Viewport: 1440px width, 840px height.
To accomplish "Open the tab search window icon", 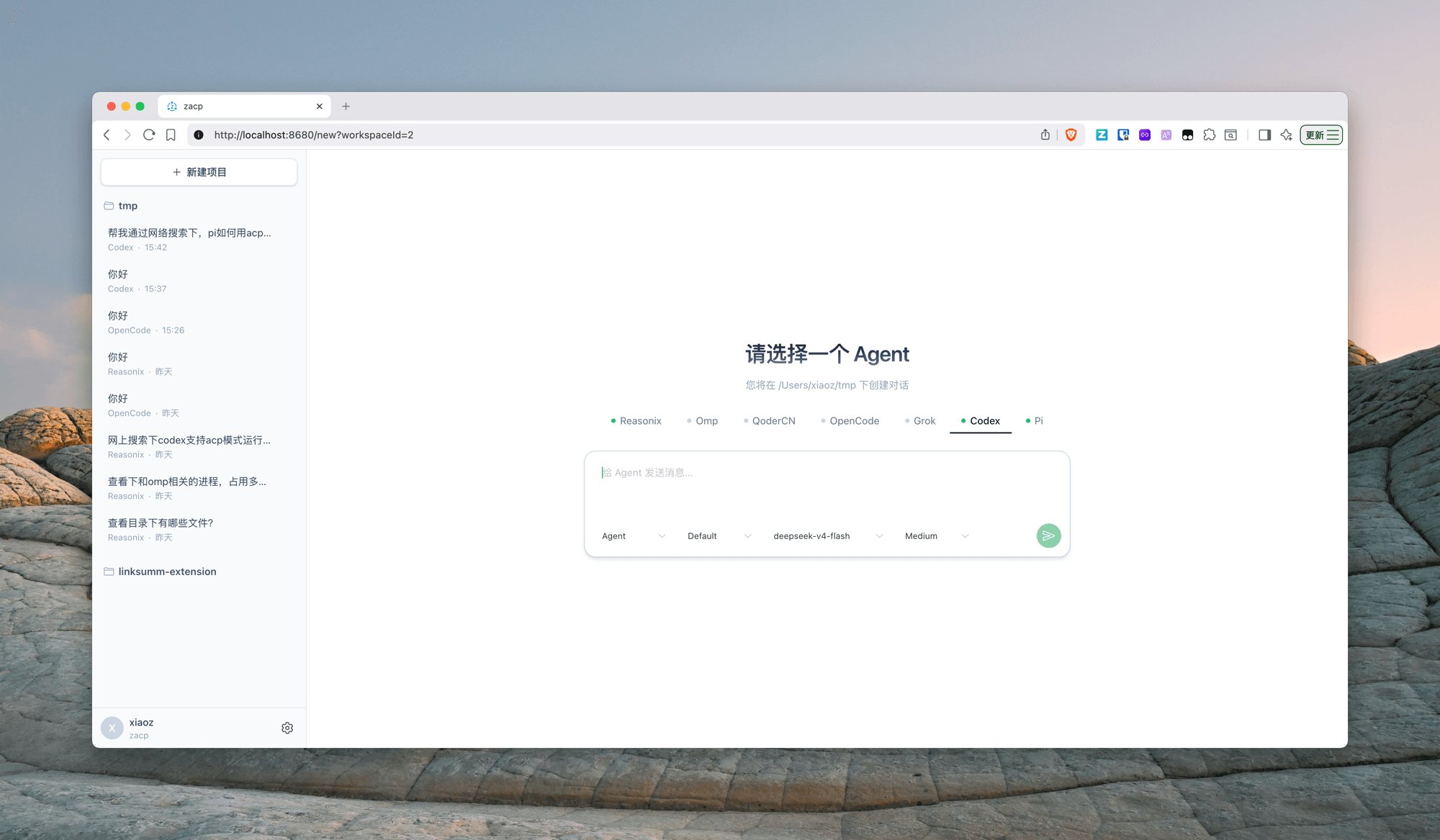I will tap(1231, 135).
